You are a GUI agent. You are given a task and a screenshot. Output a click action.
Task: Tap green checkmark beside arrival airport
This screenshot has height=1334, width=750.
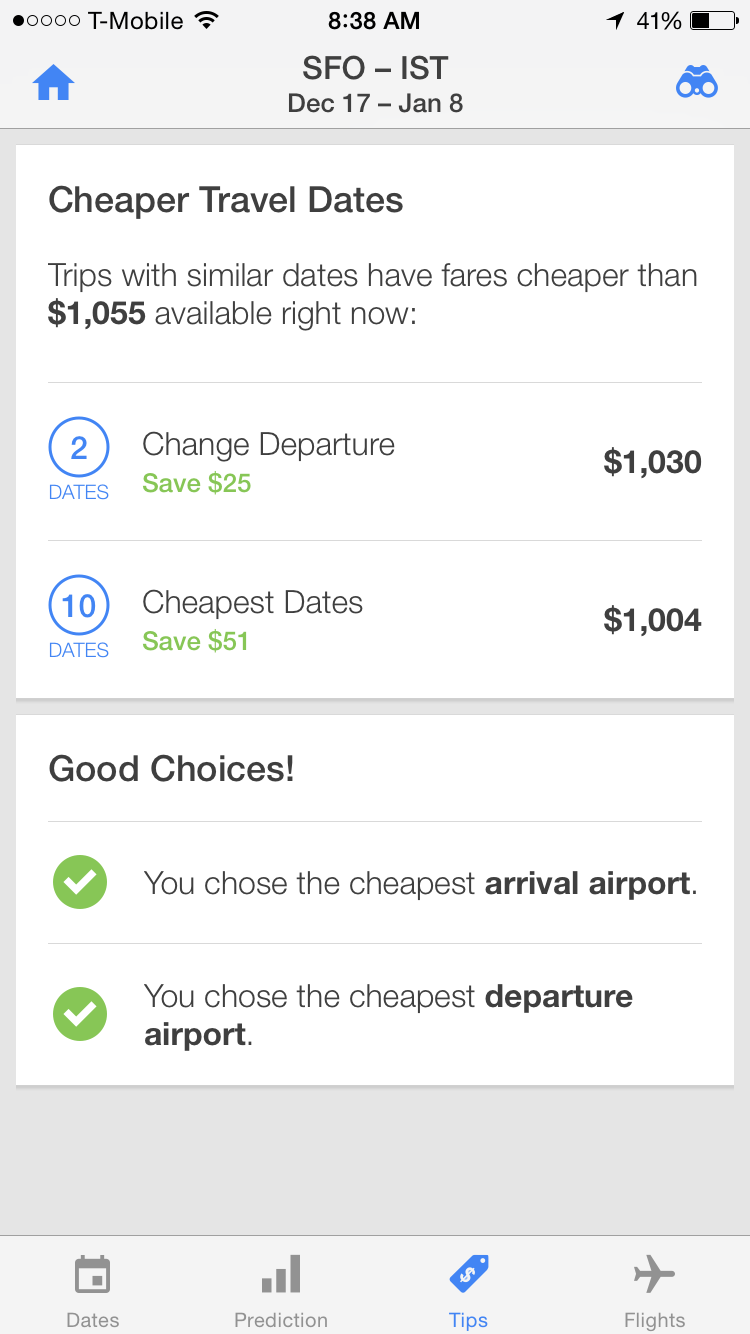coord(80,882)
